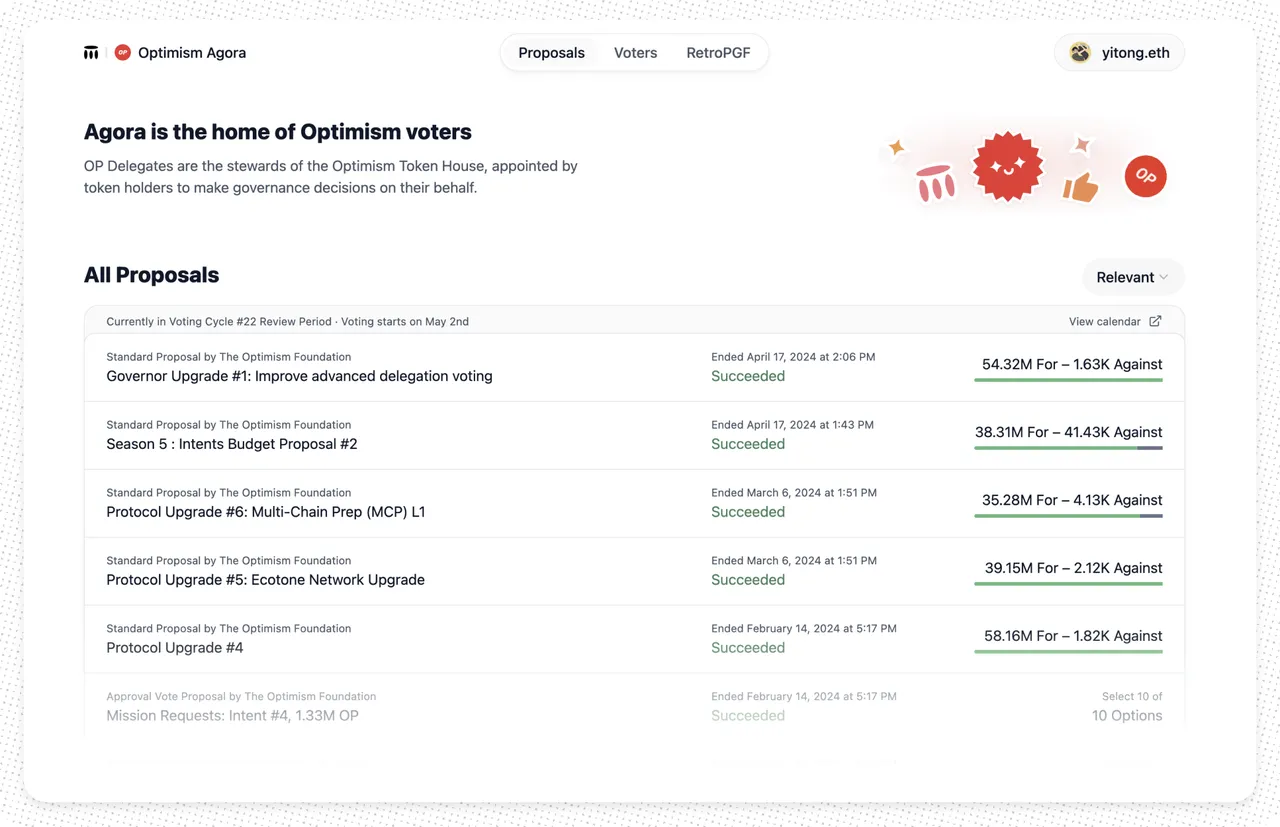Click the 39.15M For – 2.12K Against tally
Screen dimensions: 1280x827
pyautogui.click(x=1074, y=568)
